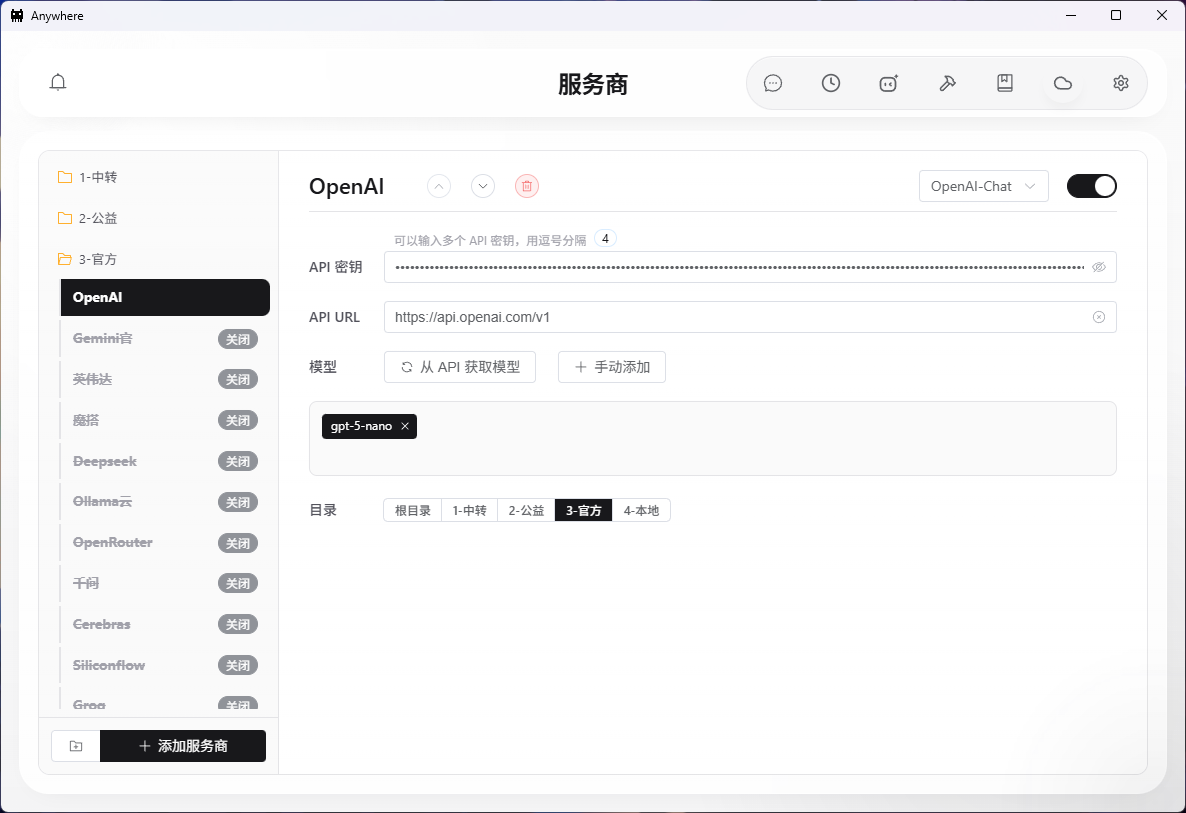Clear the API URL with circle-x icon
The height and width of the screenshot is (813, 1186).
tap(1098, 317)
